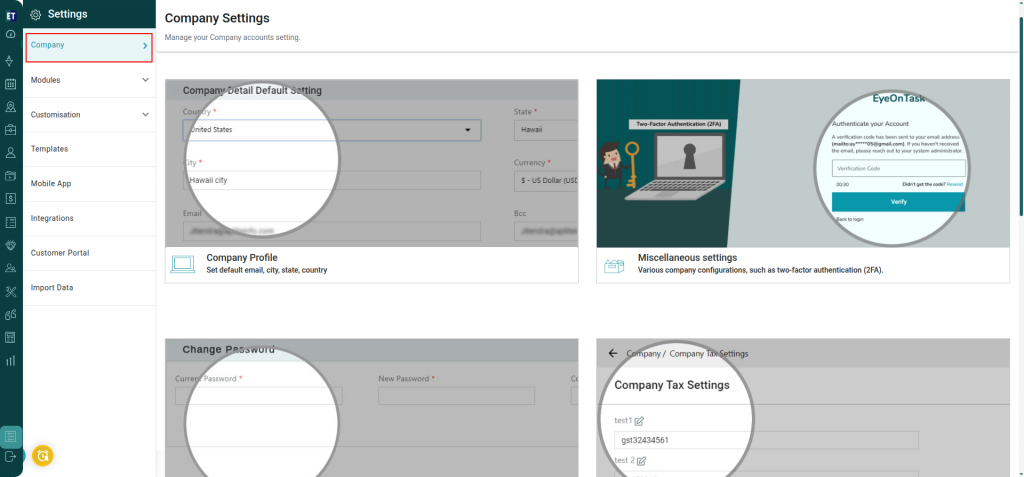The image size is (1024, 477).
Task: Open the Customer Portal settings
Action: [x=89, y=253]
